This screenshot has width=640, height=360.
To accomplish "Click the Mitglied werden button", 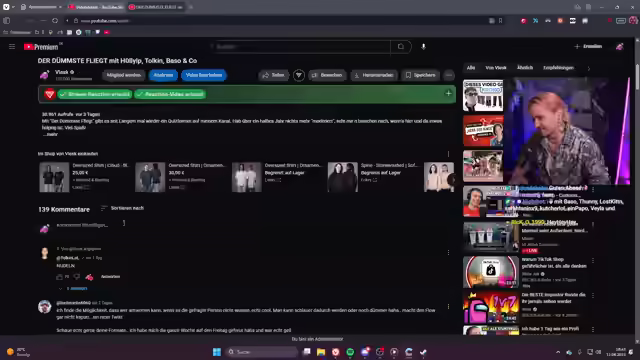I will tap(124, 75).
